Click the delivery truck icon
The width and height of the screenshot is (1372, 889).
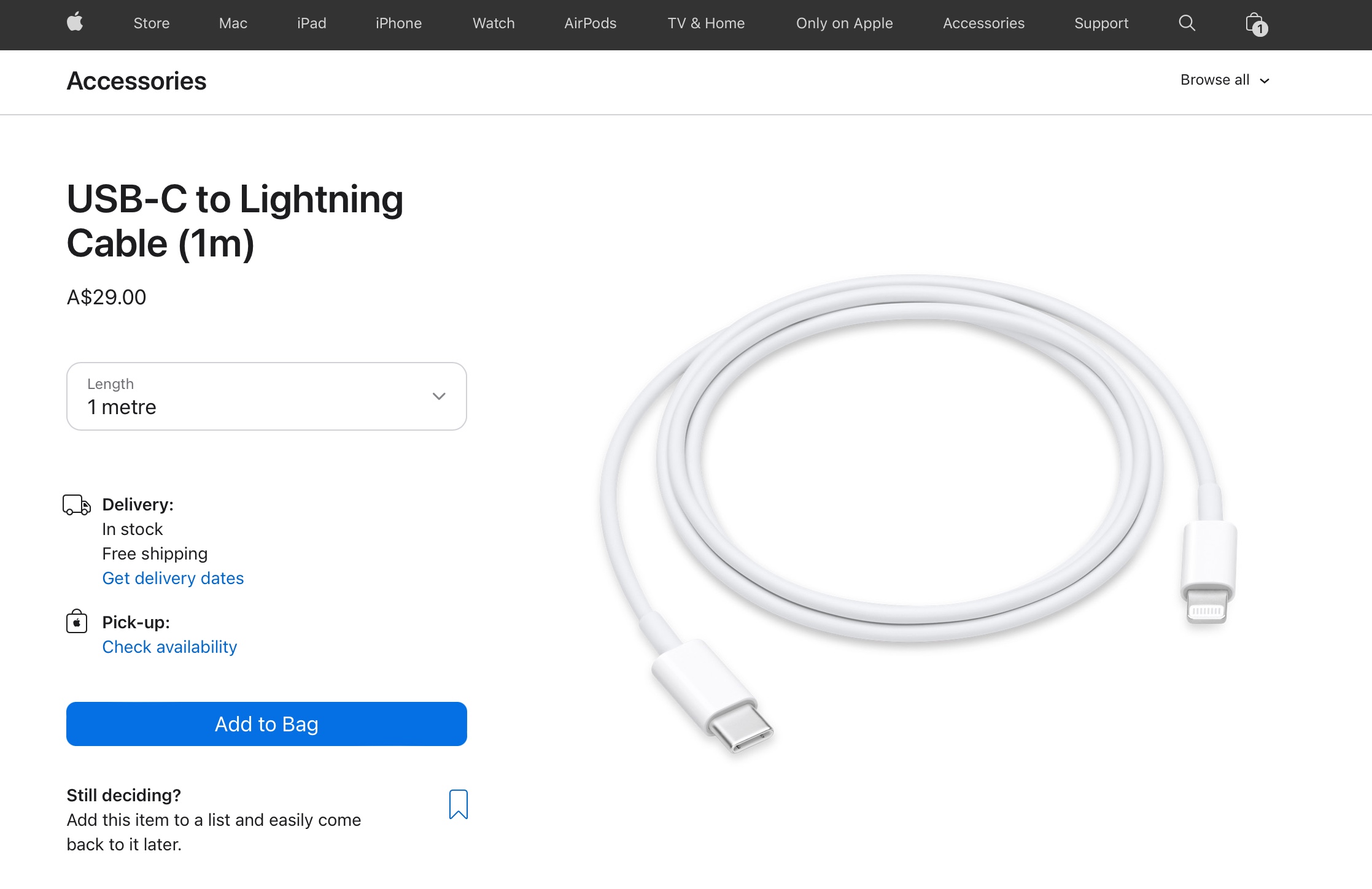[77, 505]
